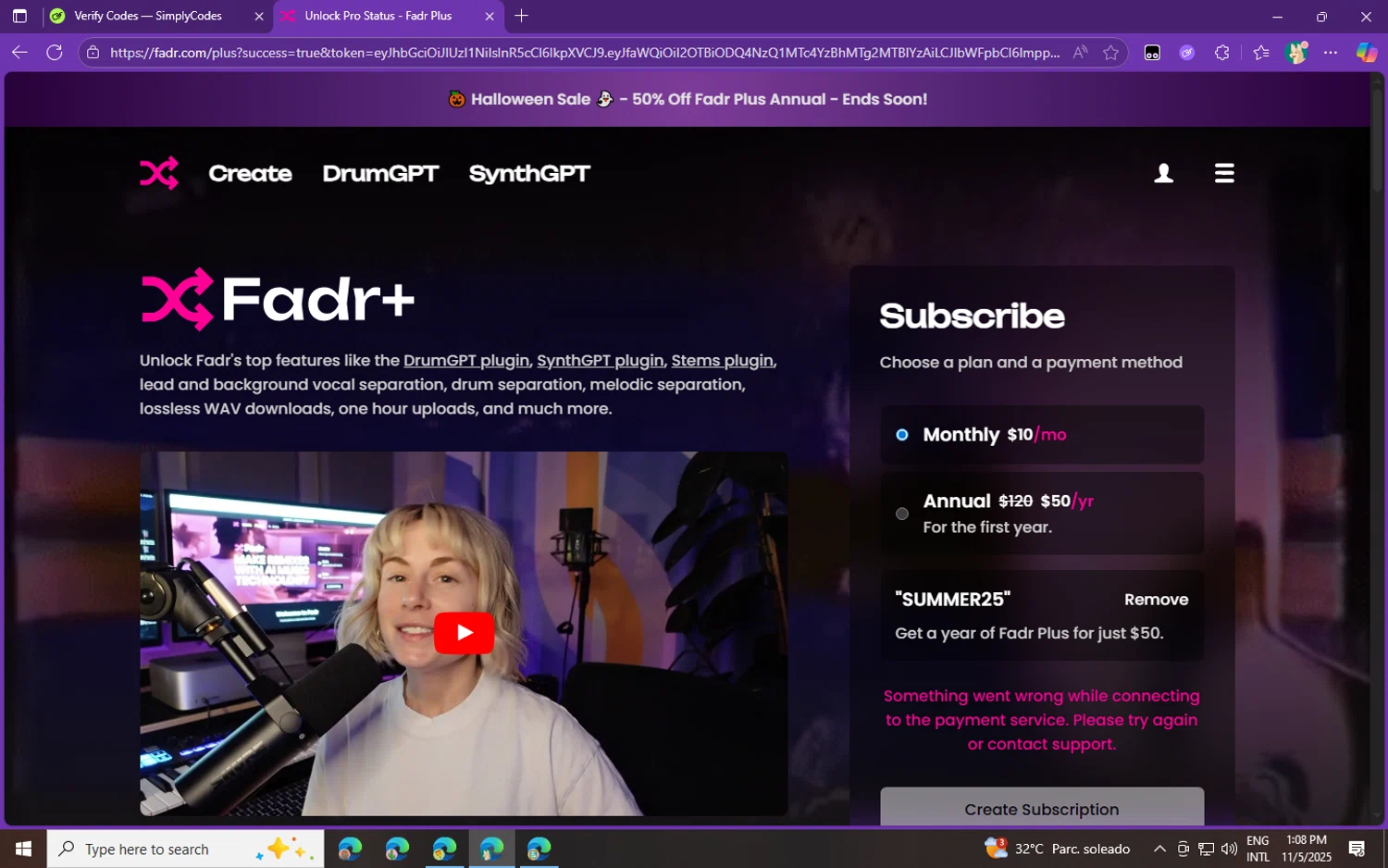This screenshot has height=868, width=1388.
Task: Click the video thumbnail of the presenter
Action: (464, 634)
